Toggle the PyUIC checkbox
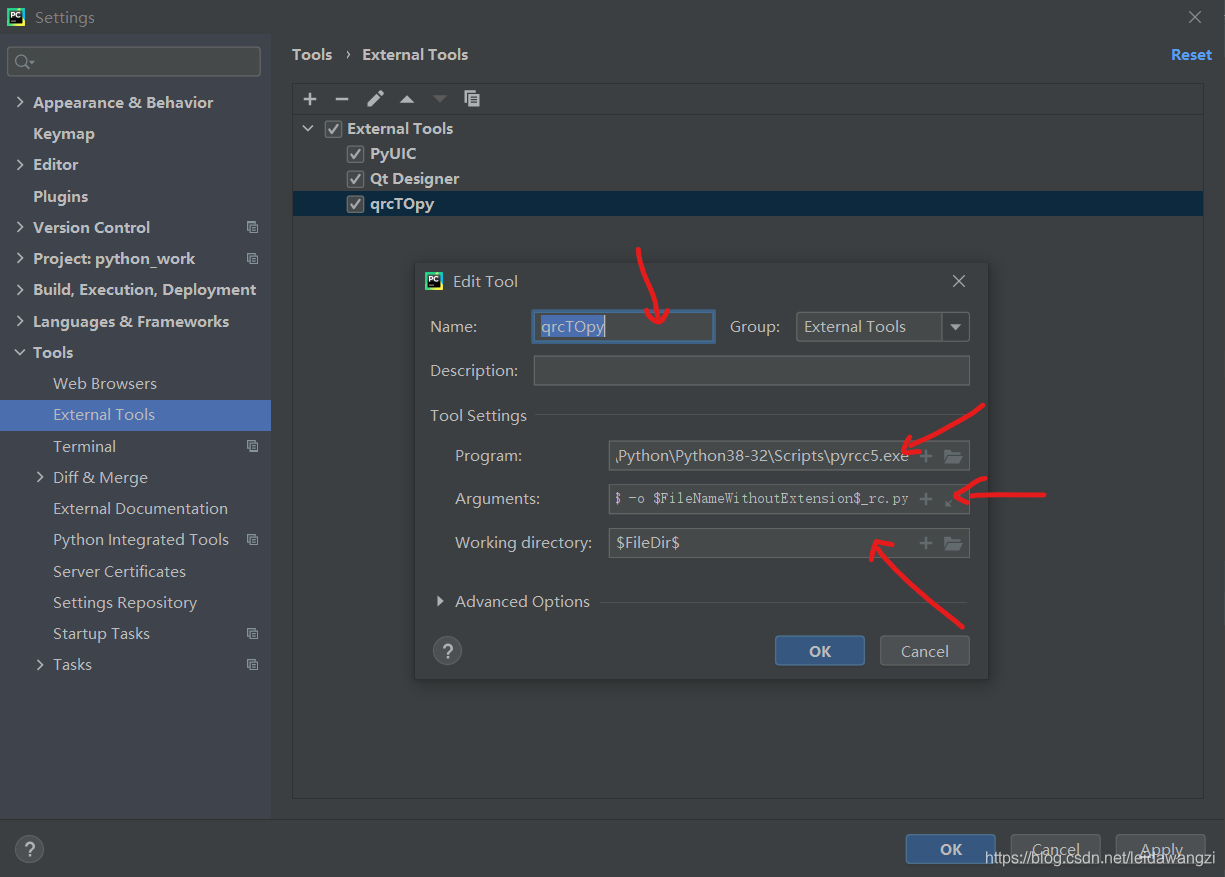The height and width of the screenshot is (877, 1225). tap(355, 154)
